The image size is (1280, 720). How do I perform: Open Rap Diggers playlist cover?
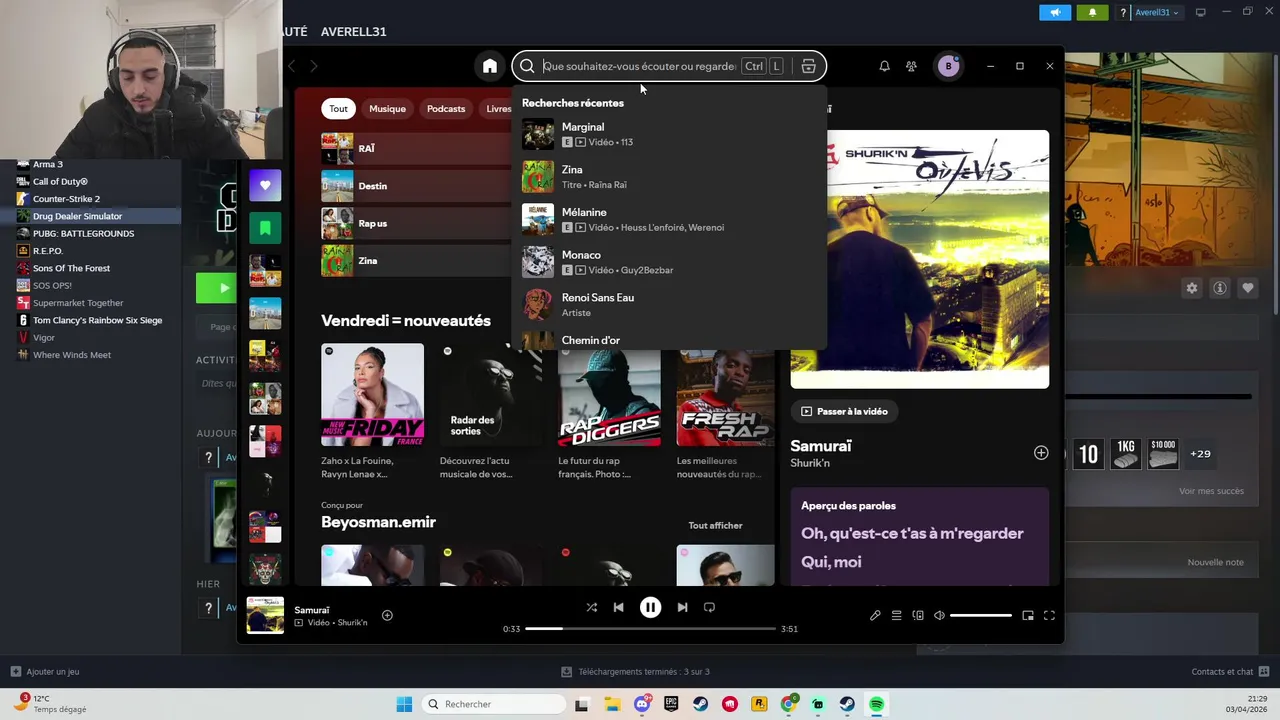[609, 395]
